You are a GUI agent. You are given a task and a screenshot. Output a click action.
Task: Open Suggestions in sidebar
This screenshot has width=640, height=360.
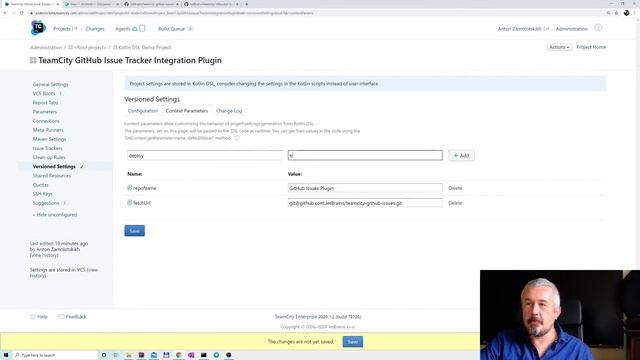[x=46, y=203]
